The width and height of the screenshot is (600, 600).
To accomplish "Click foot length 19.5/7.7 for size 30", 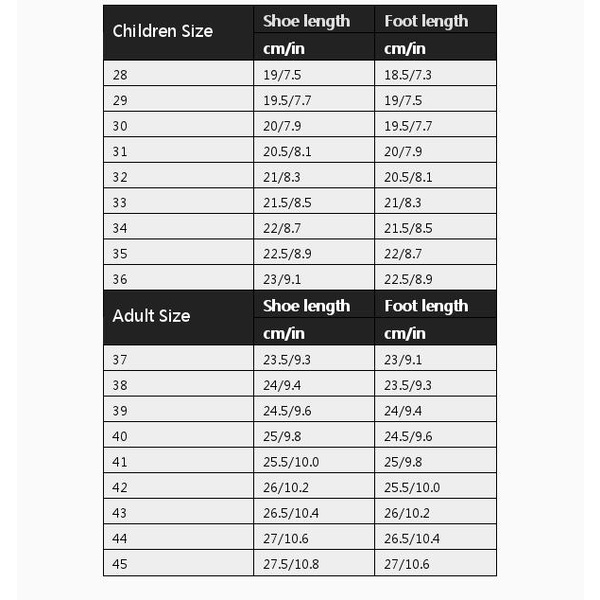I will [435, 124].
